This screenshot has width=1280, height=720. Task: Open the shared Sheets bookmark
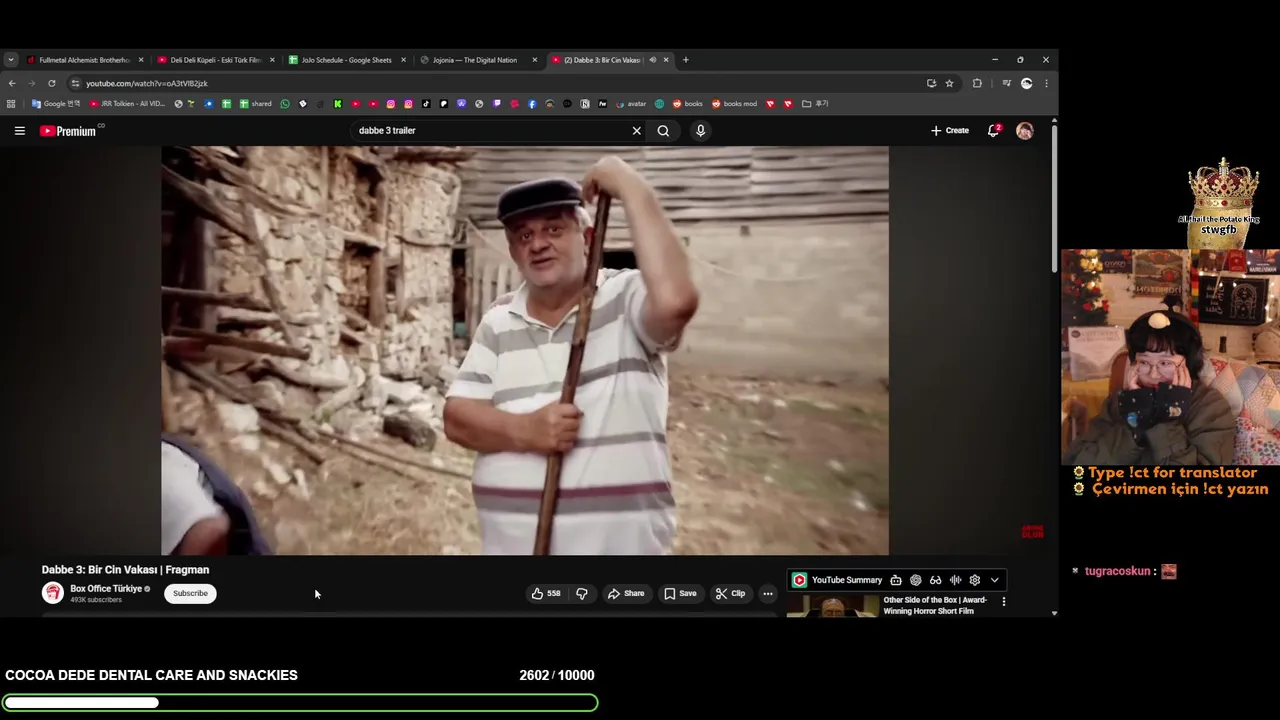click(255, 104)
